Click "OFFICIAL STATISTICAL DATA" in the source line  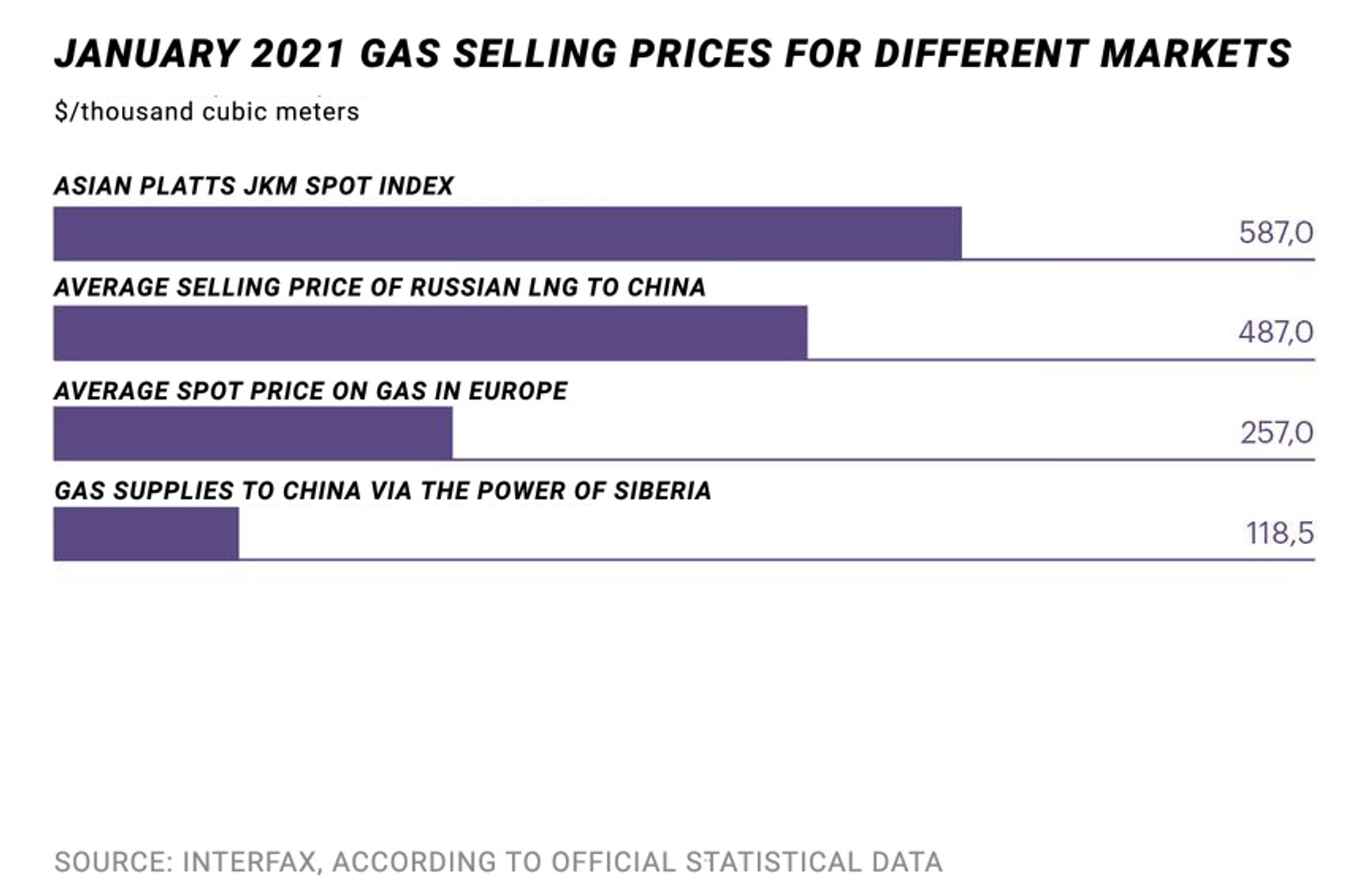746,861
